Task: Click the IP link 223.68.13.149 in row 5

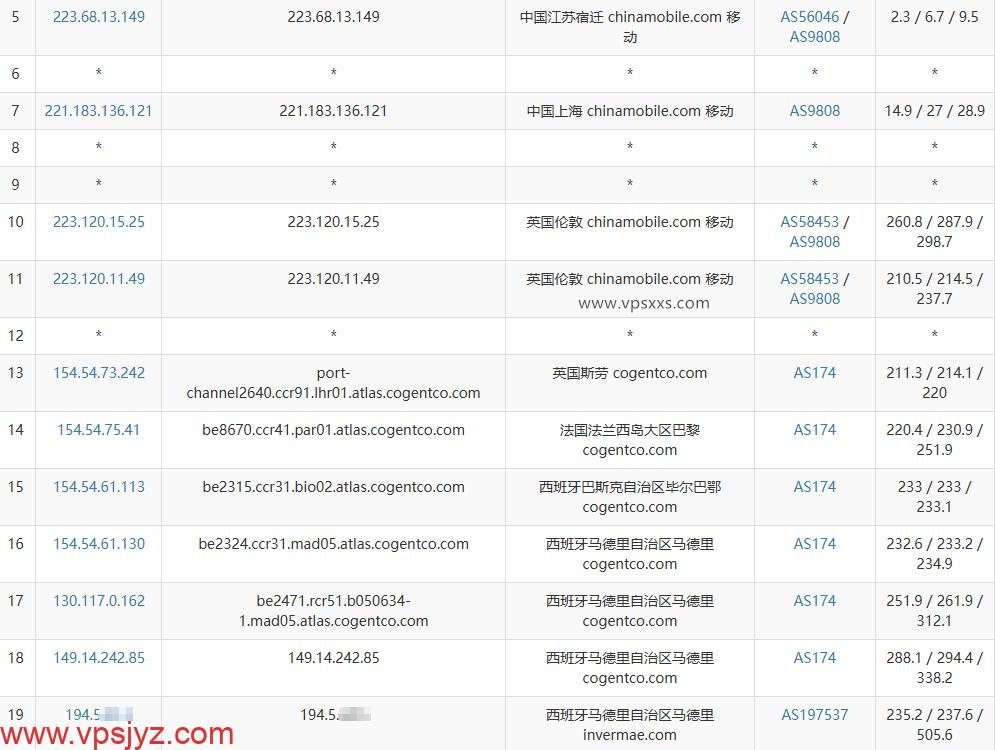Action: pos(98,16)
